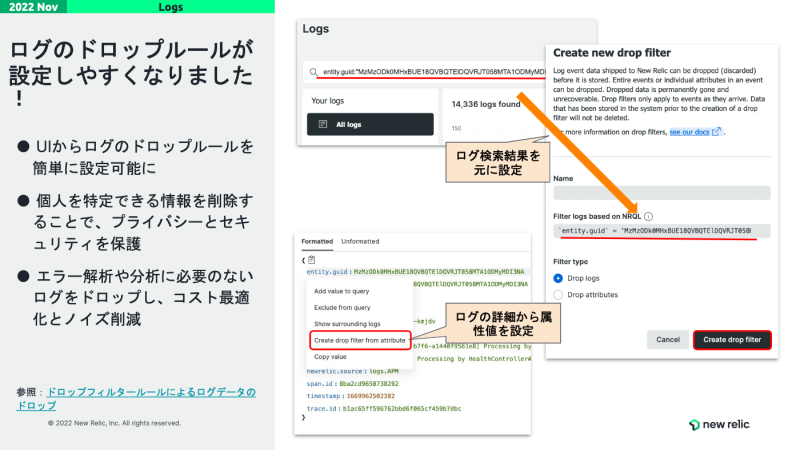The width and height of the screenshot is (800, 450).
Task: Select the Drop attributes radio button
Action: tap(558, 295)
